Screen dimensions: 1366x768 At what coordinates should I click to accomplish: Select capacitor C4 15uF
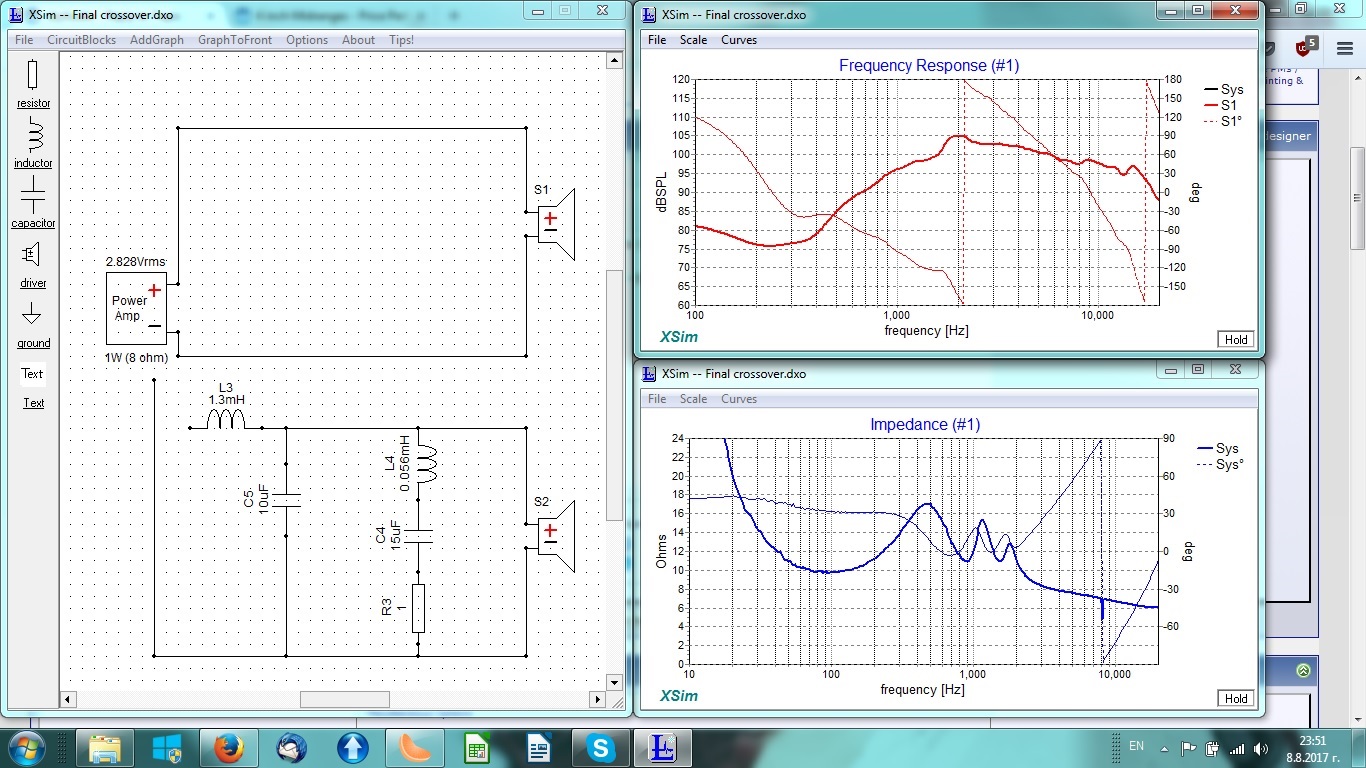click(x=418, y=535)
